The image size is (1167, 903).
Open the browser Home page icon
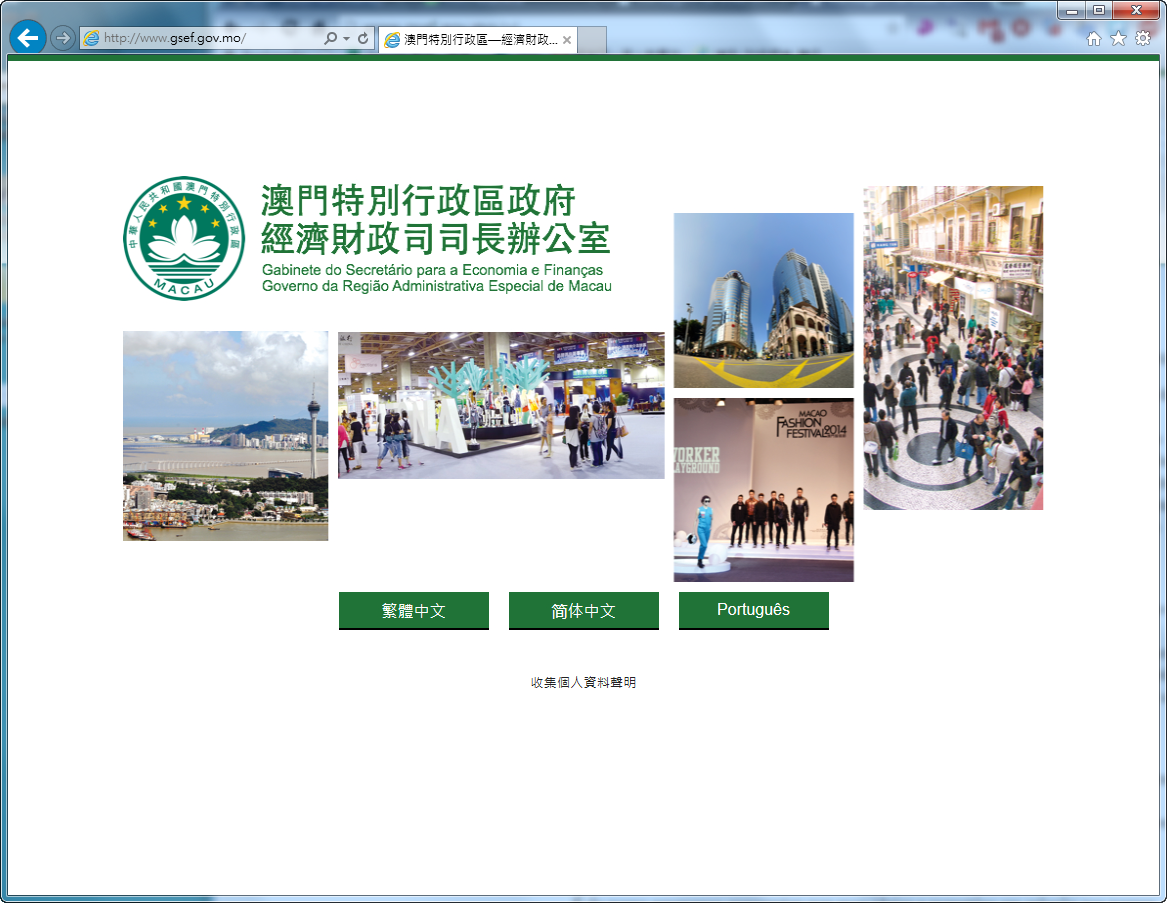[x=1094, y=38]
